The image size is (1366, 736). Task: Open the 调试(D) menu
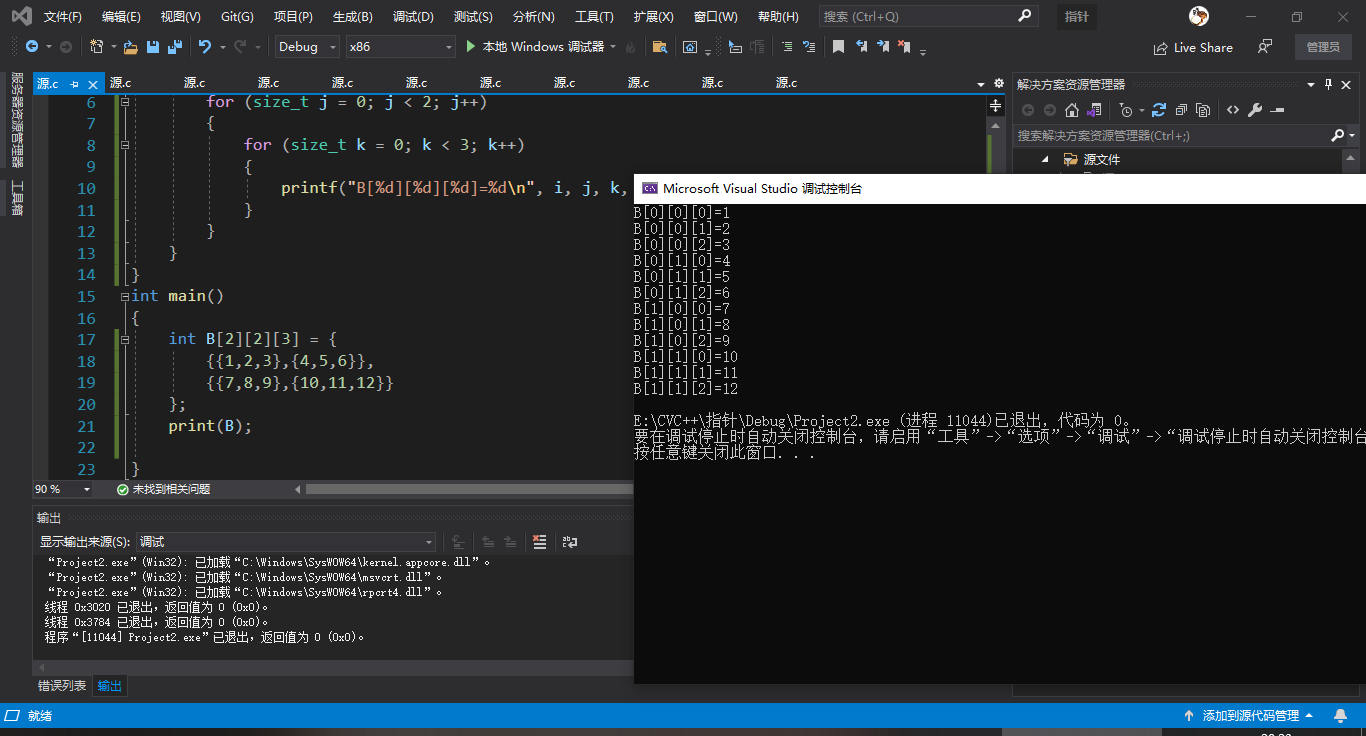(x=413, y=17)
